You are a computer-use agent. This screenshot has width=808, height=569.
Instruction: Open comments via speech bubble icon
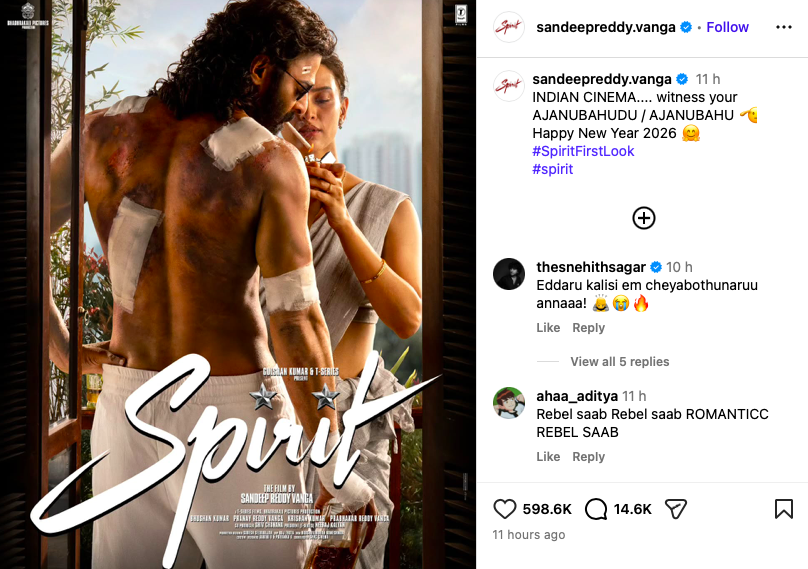[596, 509]
